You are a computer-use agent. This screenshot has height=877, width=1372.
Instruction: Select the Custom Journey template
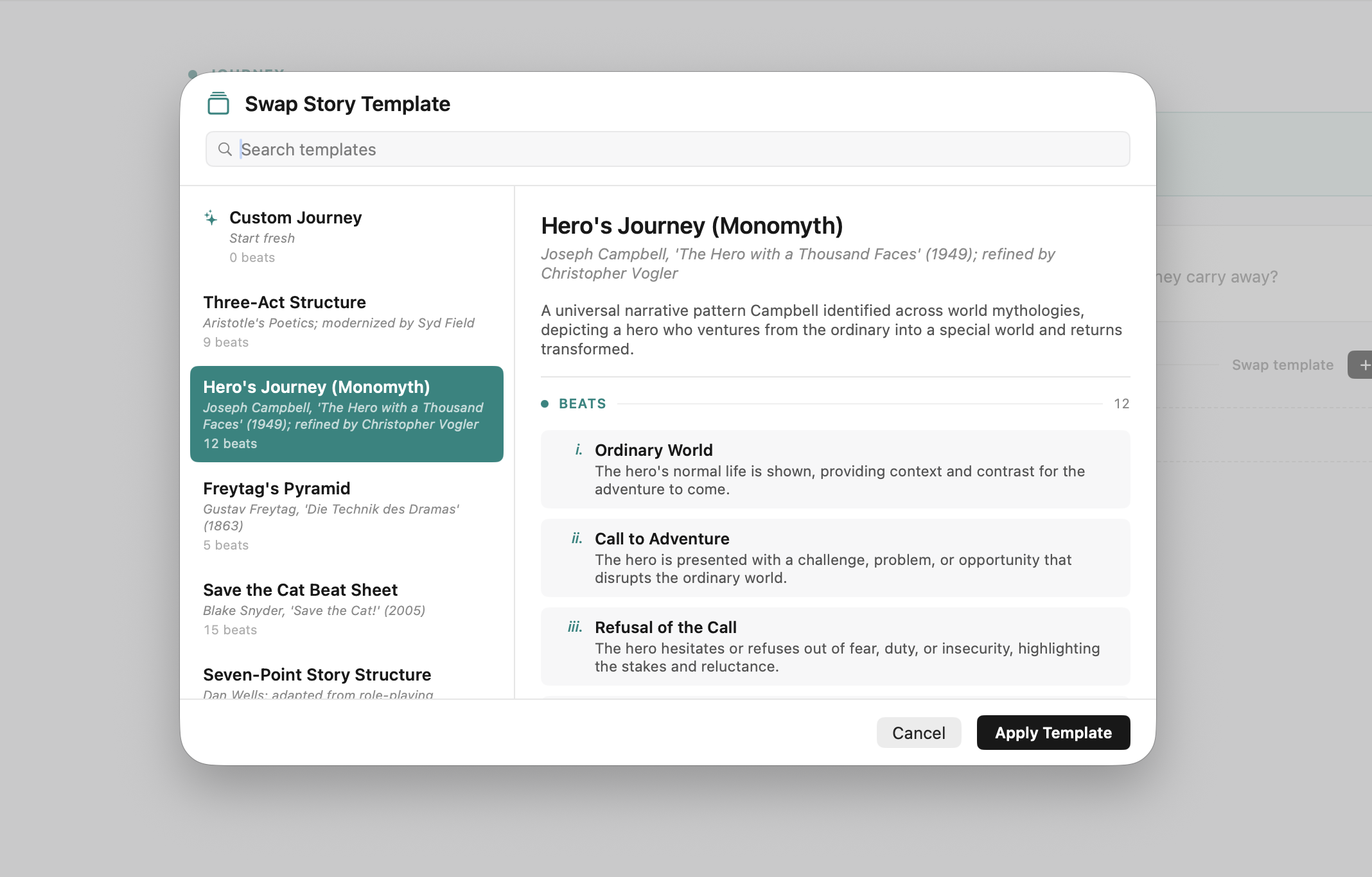tap(347, 236)
